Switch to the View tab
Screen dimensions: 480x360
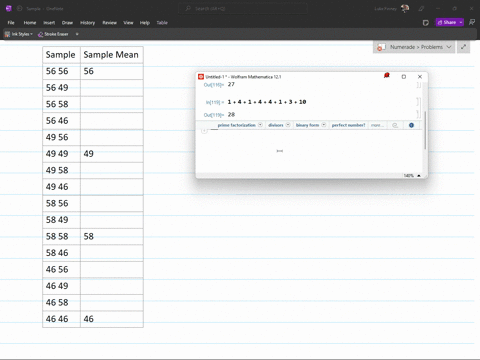pos(128,23)
